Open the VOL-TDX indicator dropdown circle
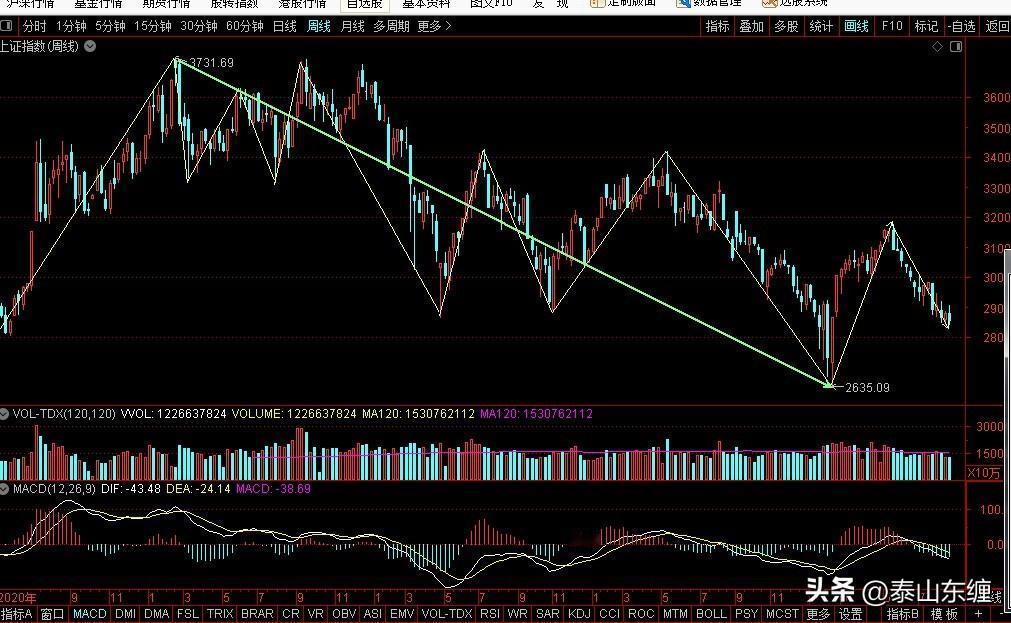The height and width of the screenshot is (623, 1011). click(x=5, y=413)
